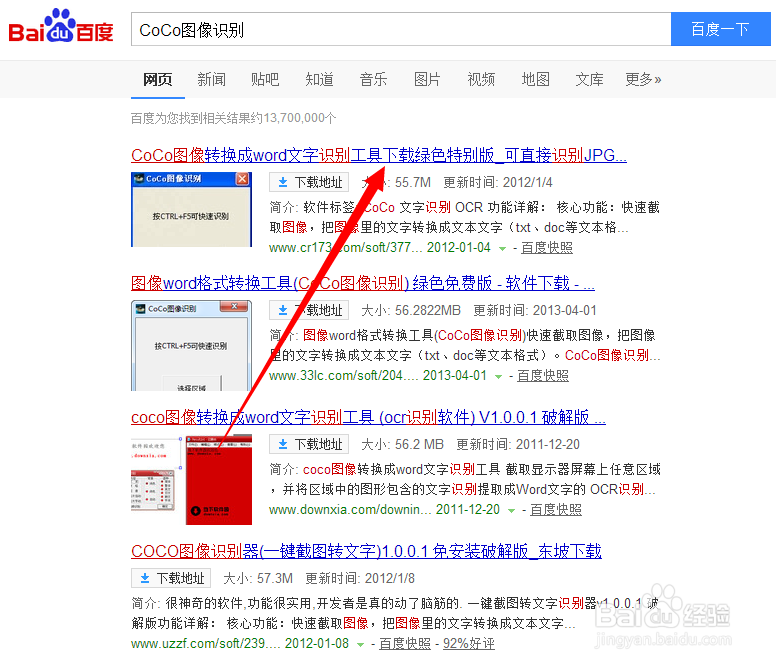Click download icon in the 56.2822MB result

pyautogui.click(x=283, y=310)
